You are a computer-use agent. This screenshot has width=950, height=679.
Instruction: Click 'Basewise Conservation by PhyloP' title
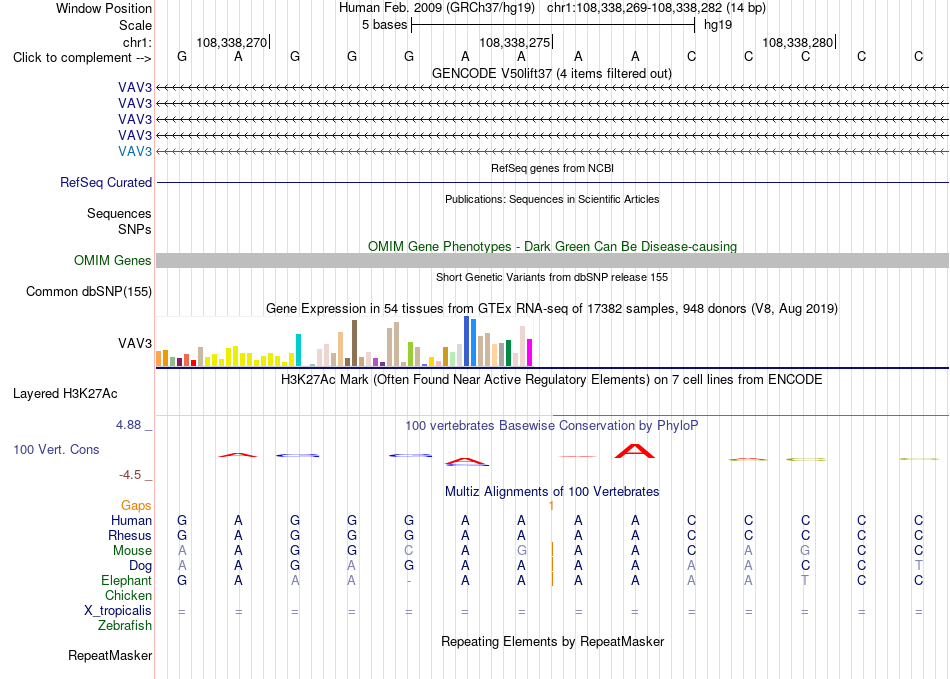(551, 426)
